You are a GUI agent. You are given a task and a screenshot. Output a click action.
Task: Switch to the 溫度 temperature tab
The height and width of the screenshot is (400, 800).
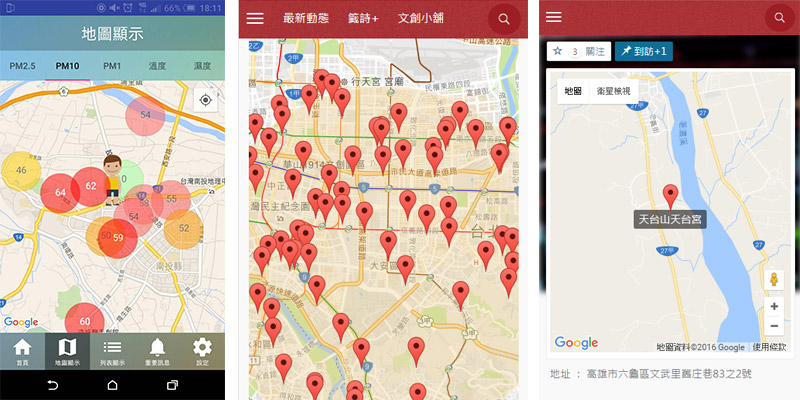tap(157, 66)
